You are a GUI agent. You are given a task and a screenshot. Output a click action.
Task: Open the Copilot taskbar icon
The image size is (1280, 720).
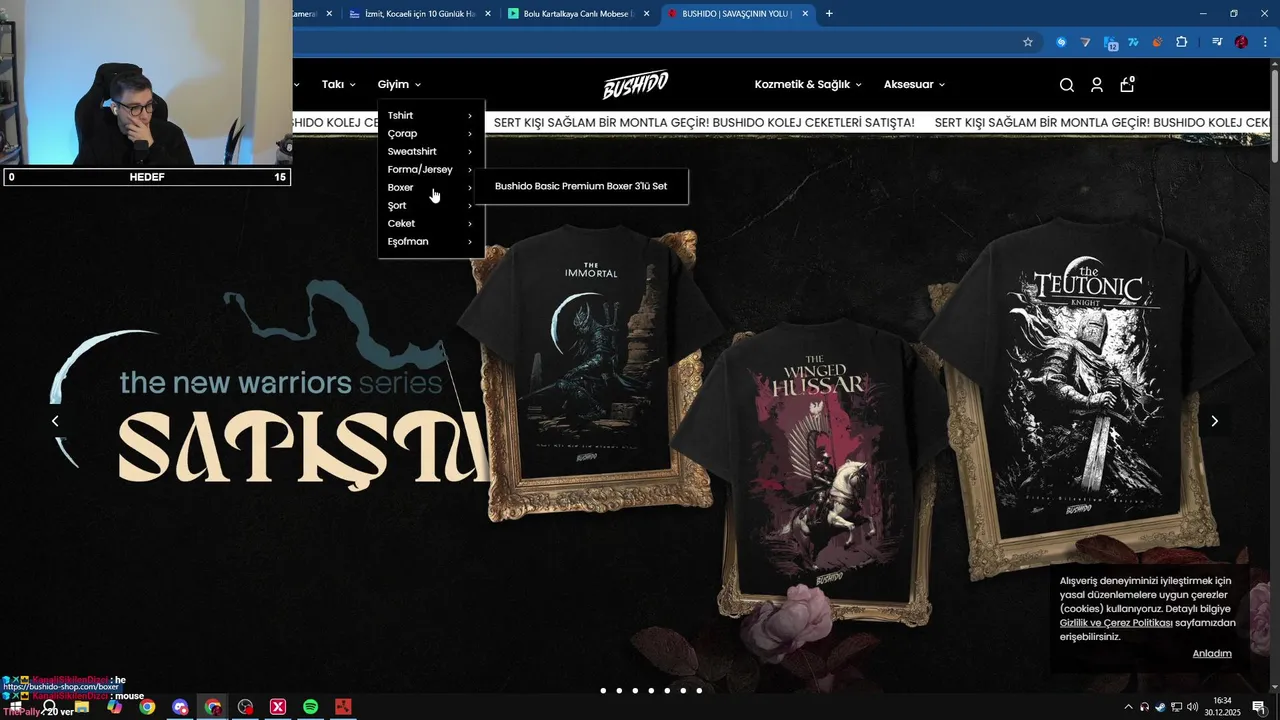(115, 707)
